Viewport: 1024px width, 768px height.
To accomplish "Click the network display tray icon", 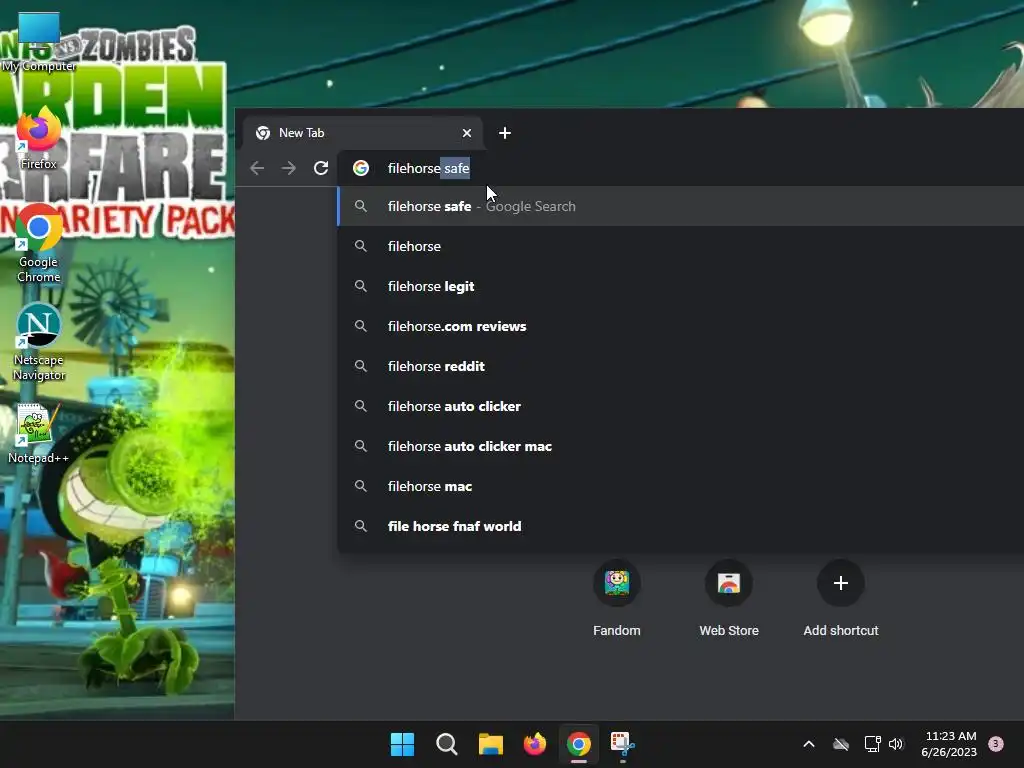I will (x=872, y=744).
